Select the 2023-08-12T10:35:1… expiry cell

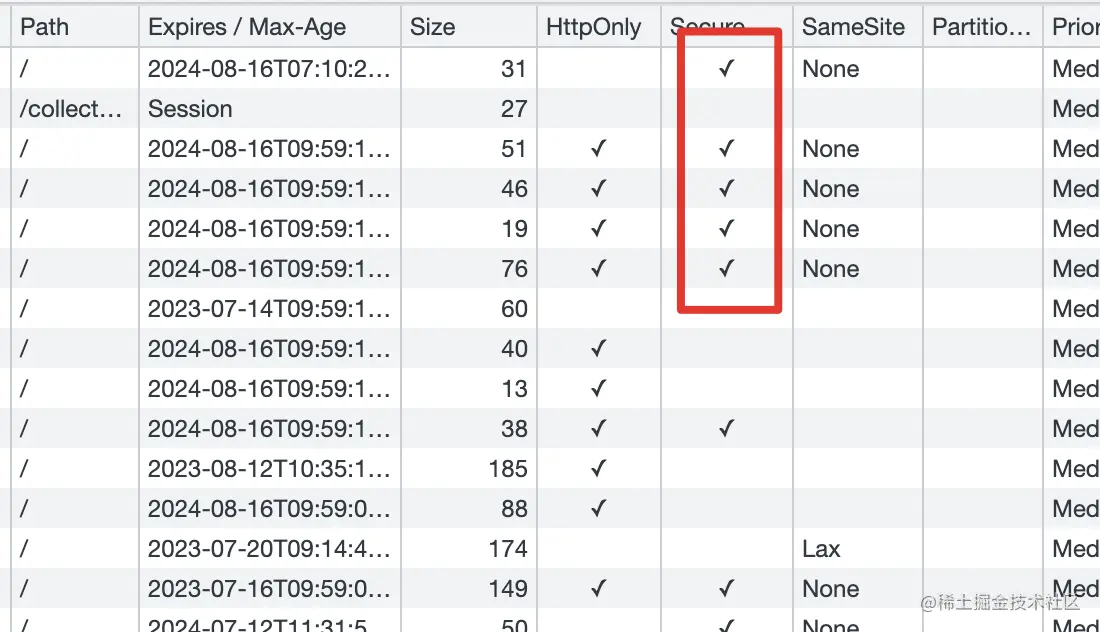[269, 469]
